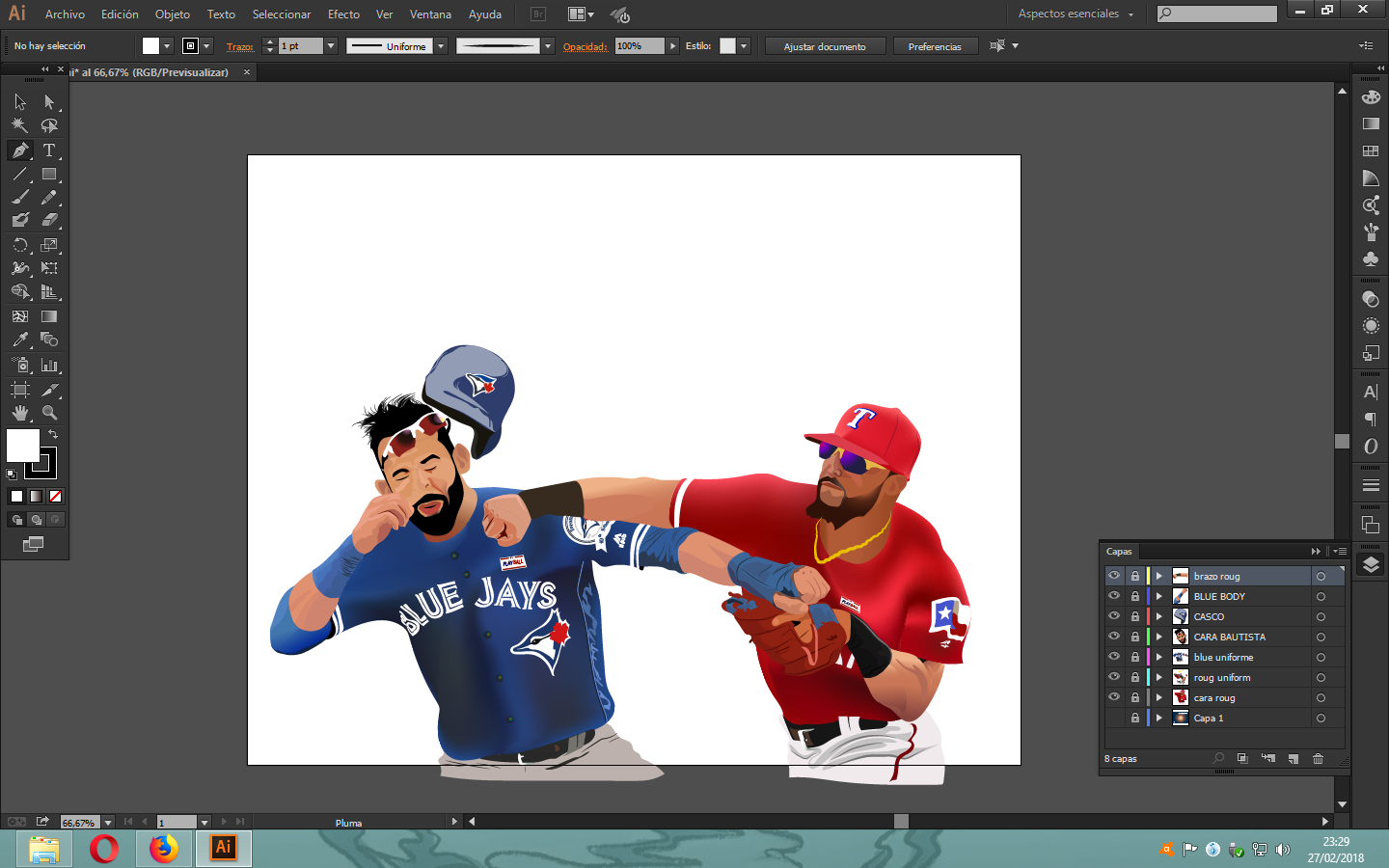Screen dimensions: 1389x868
Task: Open the Efecto menu
Action: [x=343, y=14]
